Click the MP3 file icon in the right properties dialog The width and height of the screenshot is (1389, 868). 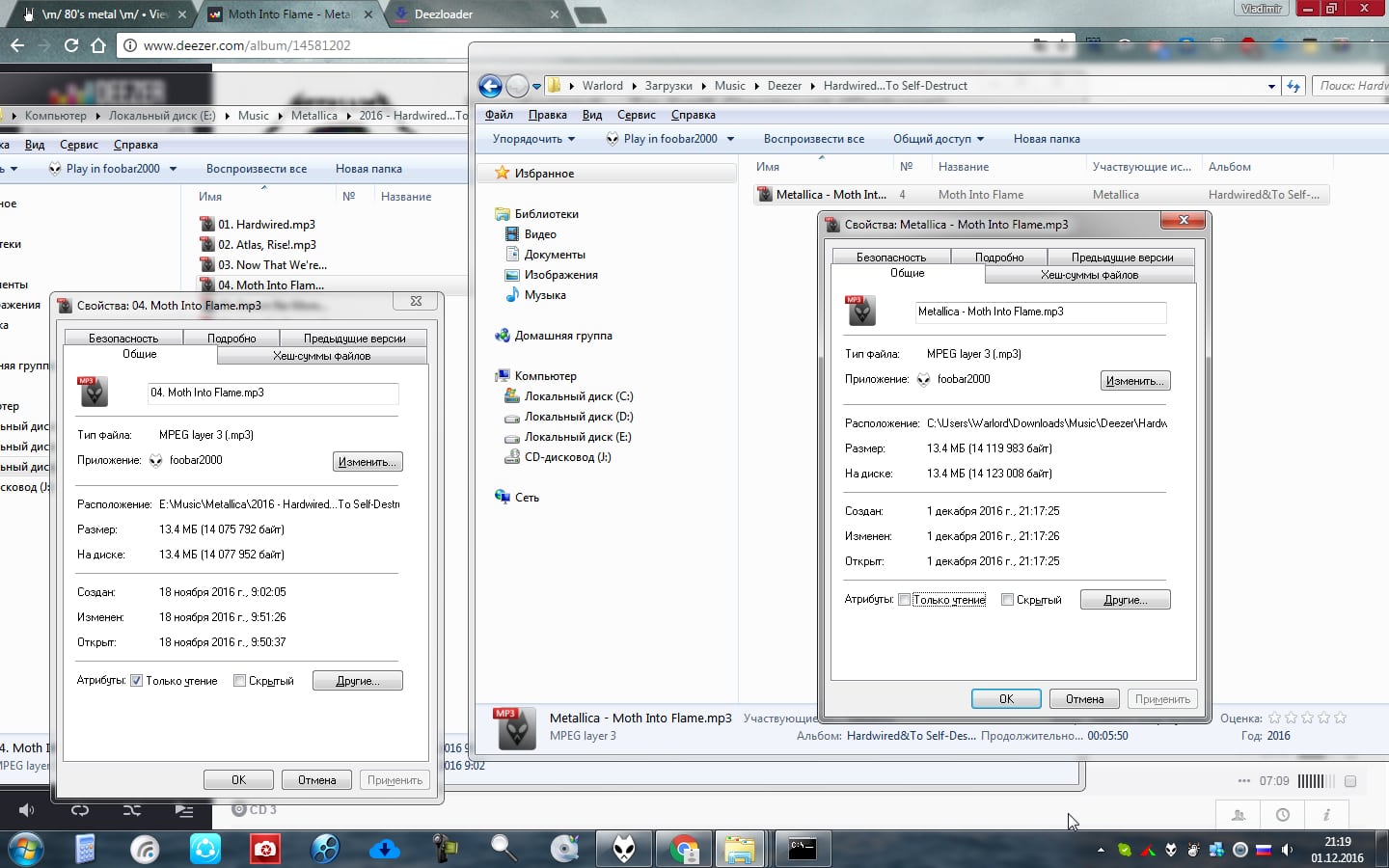click(x=860, y=311)
